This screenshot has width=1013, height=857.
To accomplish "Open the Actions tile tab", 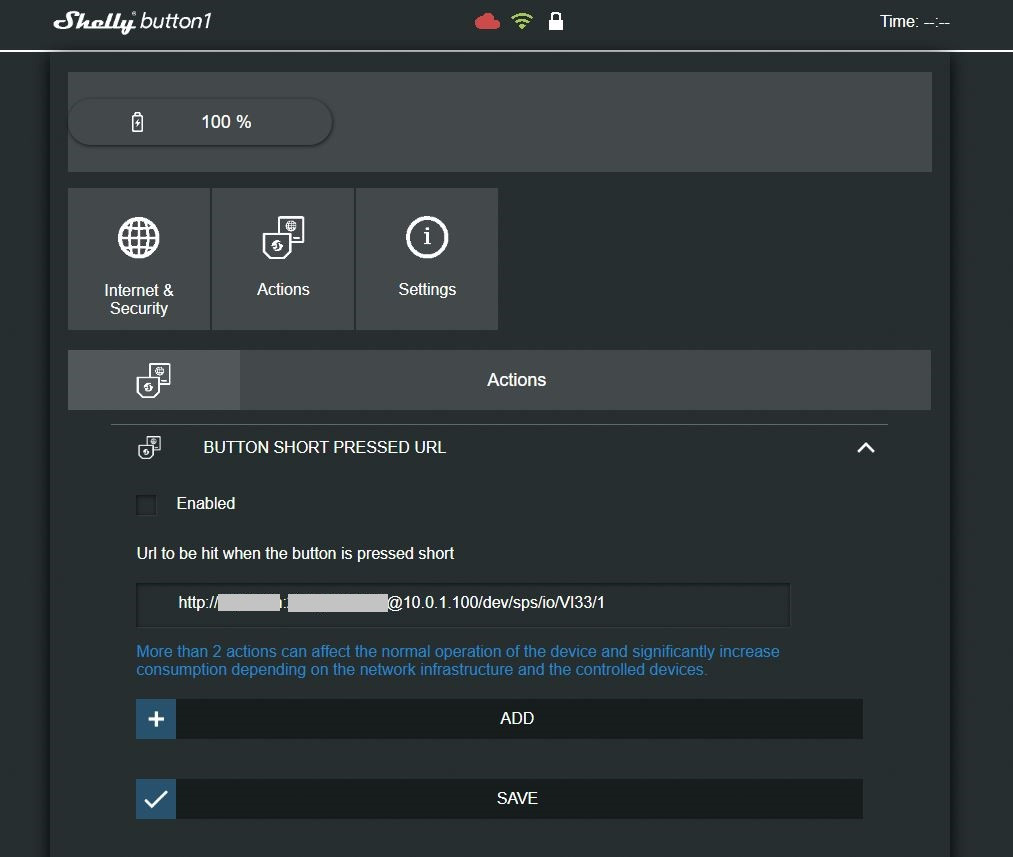I will pos(283,259).
